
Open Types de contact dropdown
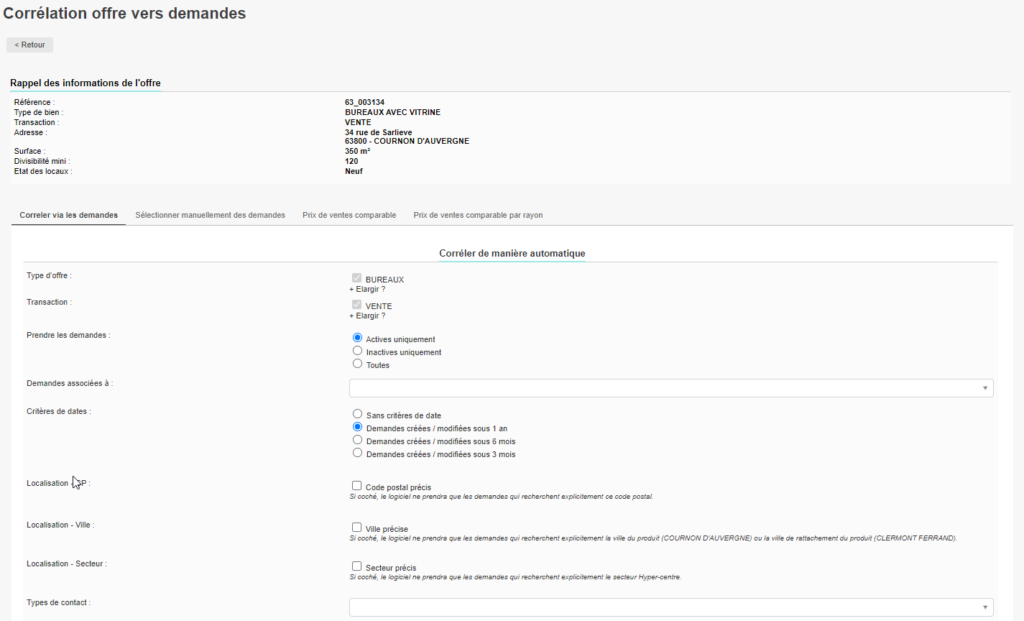coord(660,607)
